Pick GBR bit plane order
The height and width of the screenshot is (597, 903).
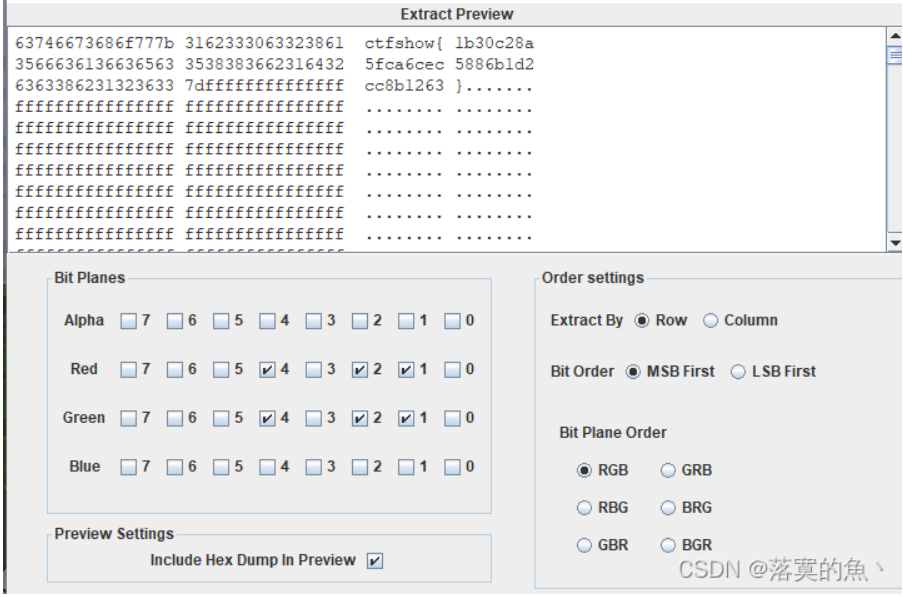click(584, 545)
